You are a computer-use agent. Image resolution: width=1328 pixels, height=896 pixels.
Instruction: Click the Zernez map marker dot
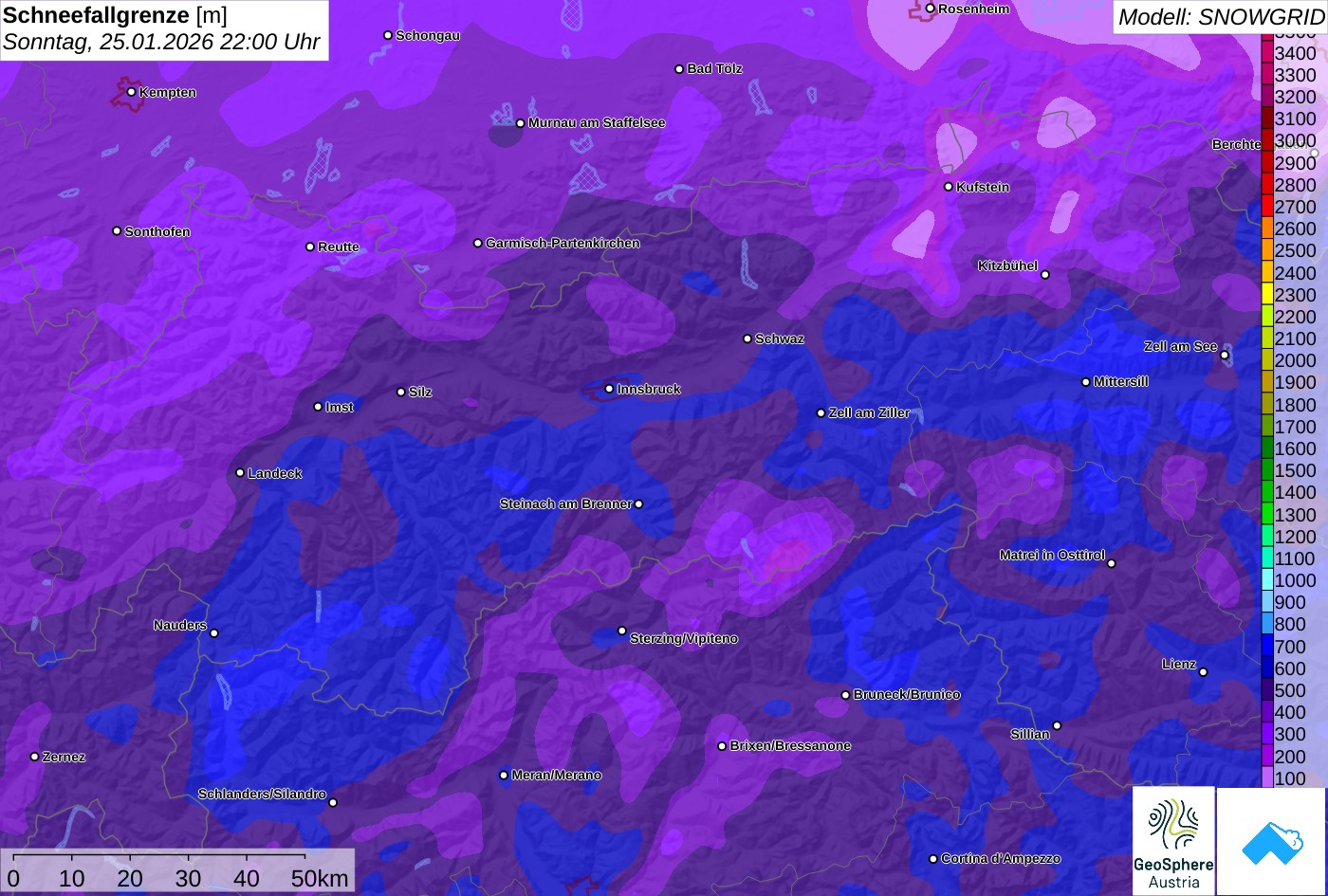click(x=35, y=757)
